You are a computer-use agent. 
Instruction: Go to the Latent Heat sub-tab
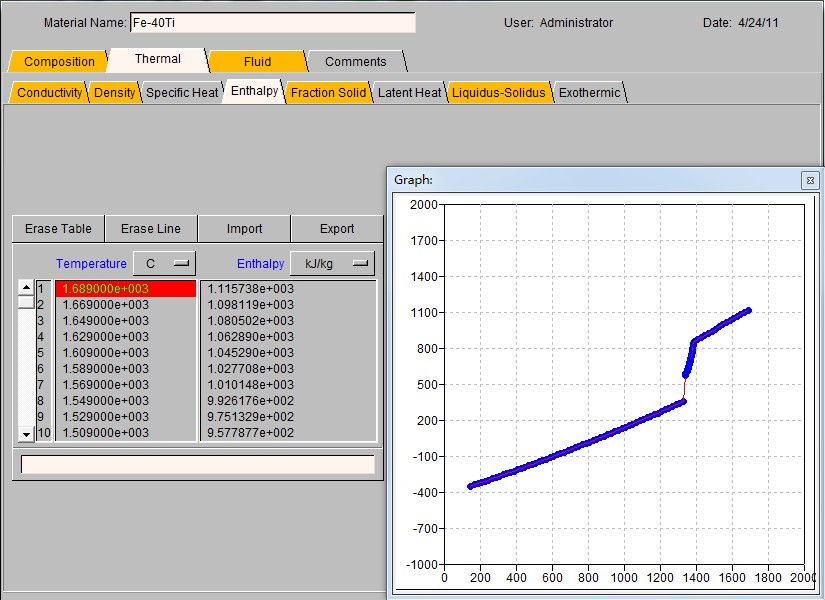(x=409, y=93)
